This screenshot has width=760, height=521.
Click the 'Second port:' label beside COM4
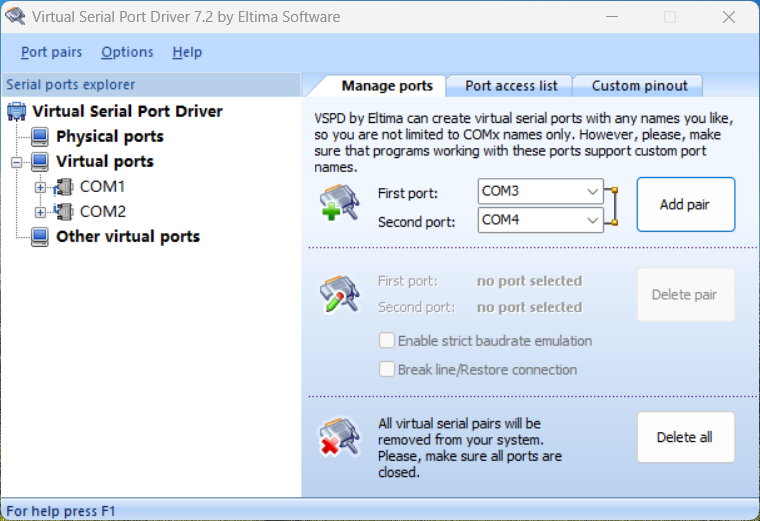tap(416, 222)
